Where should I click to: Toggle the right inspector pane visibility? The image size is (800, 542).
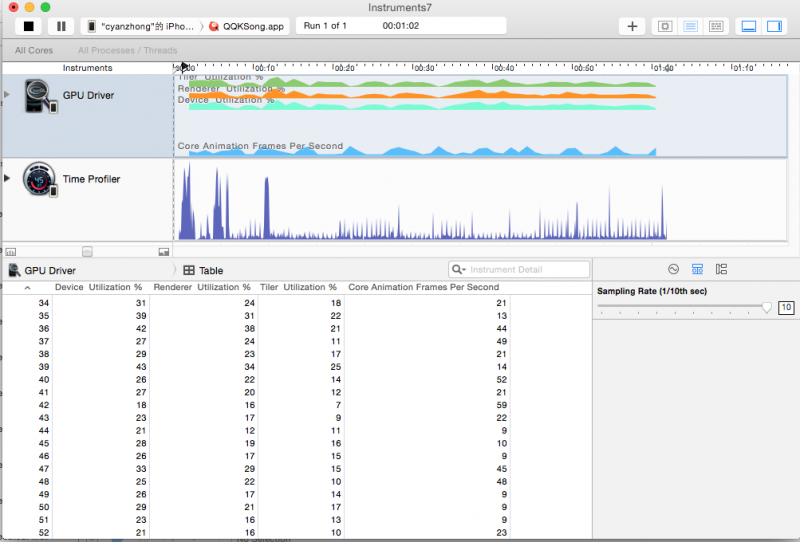point(774,26)
